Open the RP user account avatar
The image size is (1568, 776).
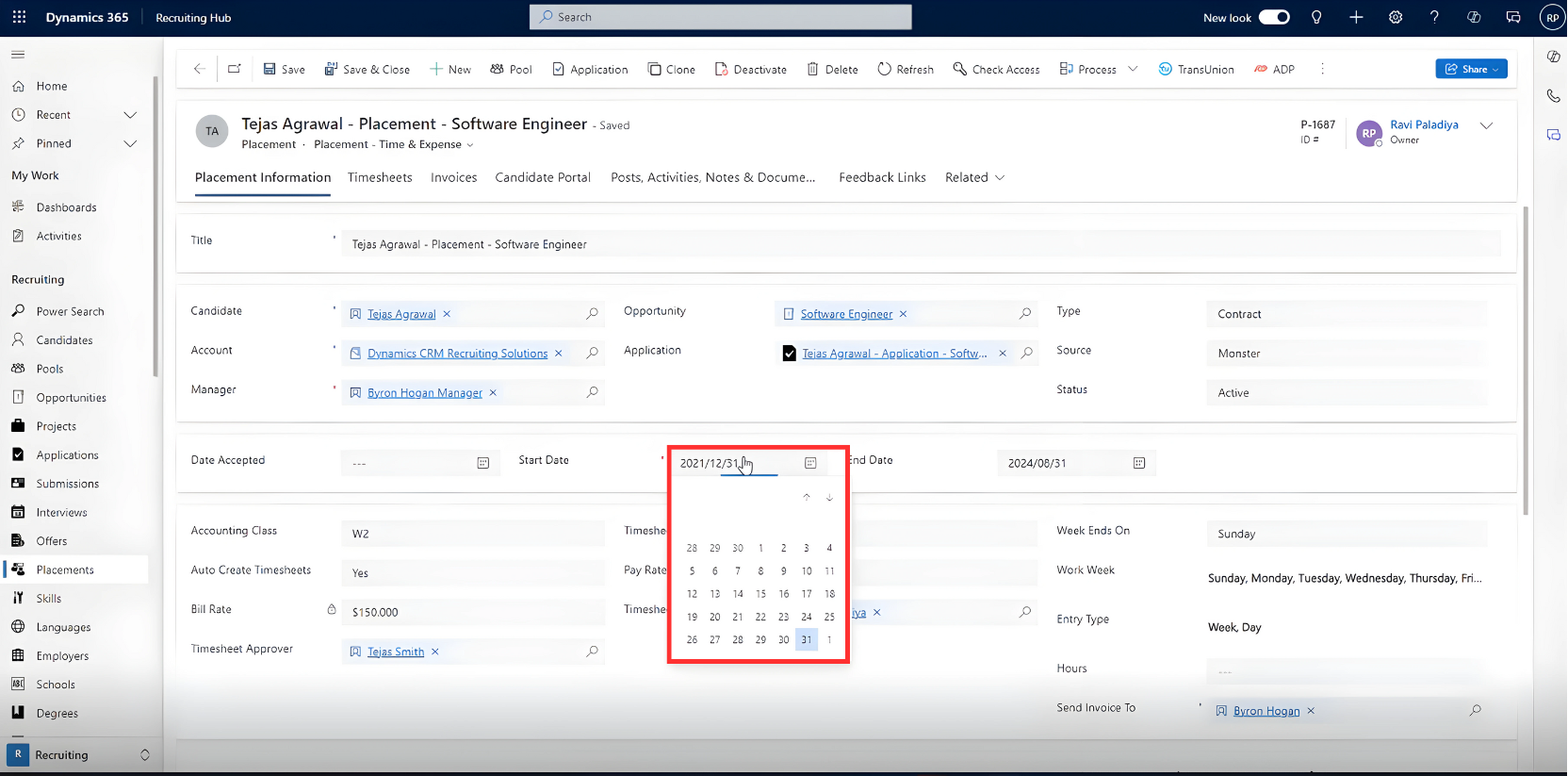(1552, 17)
